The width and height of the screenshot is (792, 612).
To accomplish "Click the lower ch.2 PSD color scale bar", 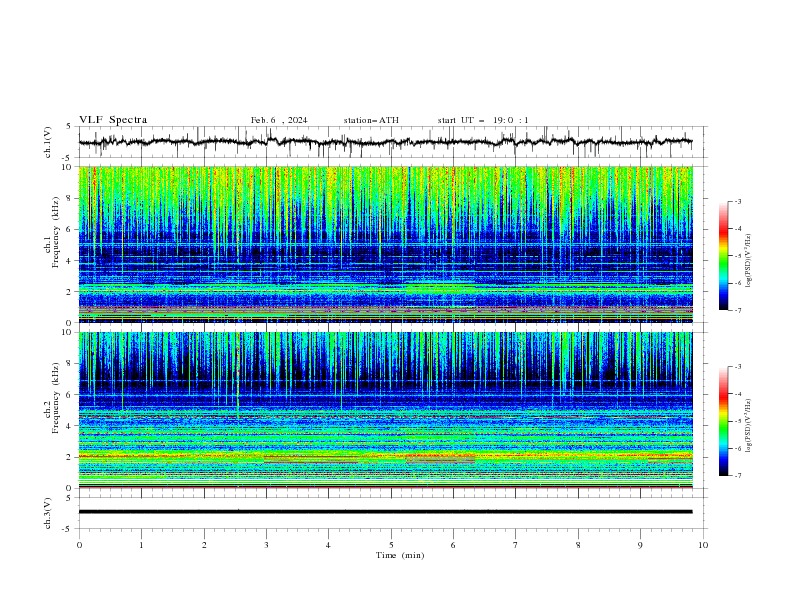I will (724, 421).
